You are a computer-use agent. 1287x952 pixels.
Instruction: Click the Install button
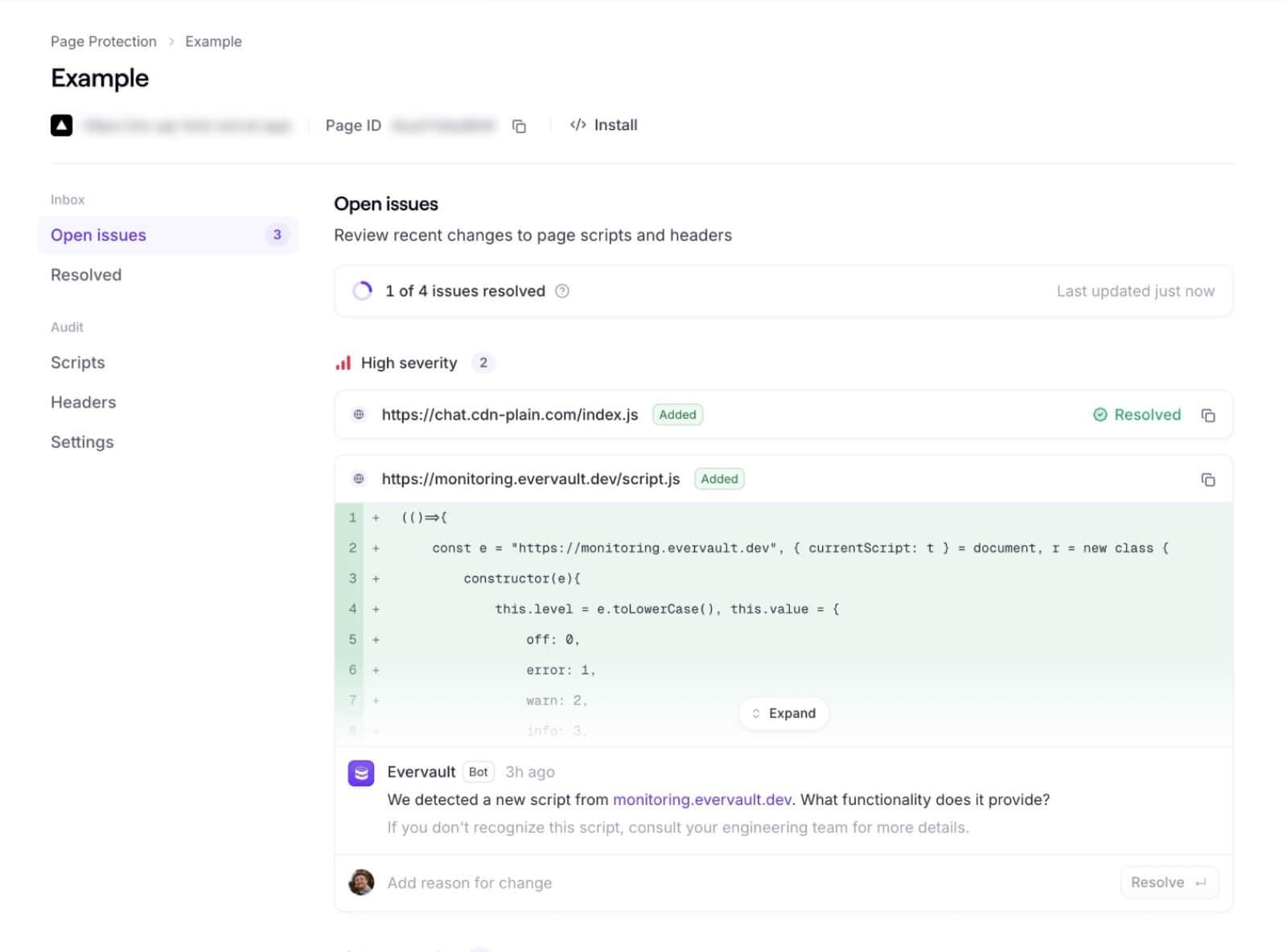(x=604, y=125)
